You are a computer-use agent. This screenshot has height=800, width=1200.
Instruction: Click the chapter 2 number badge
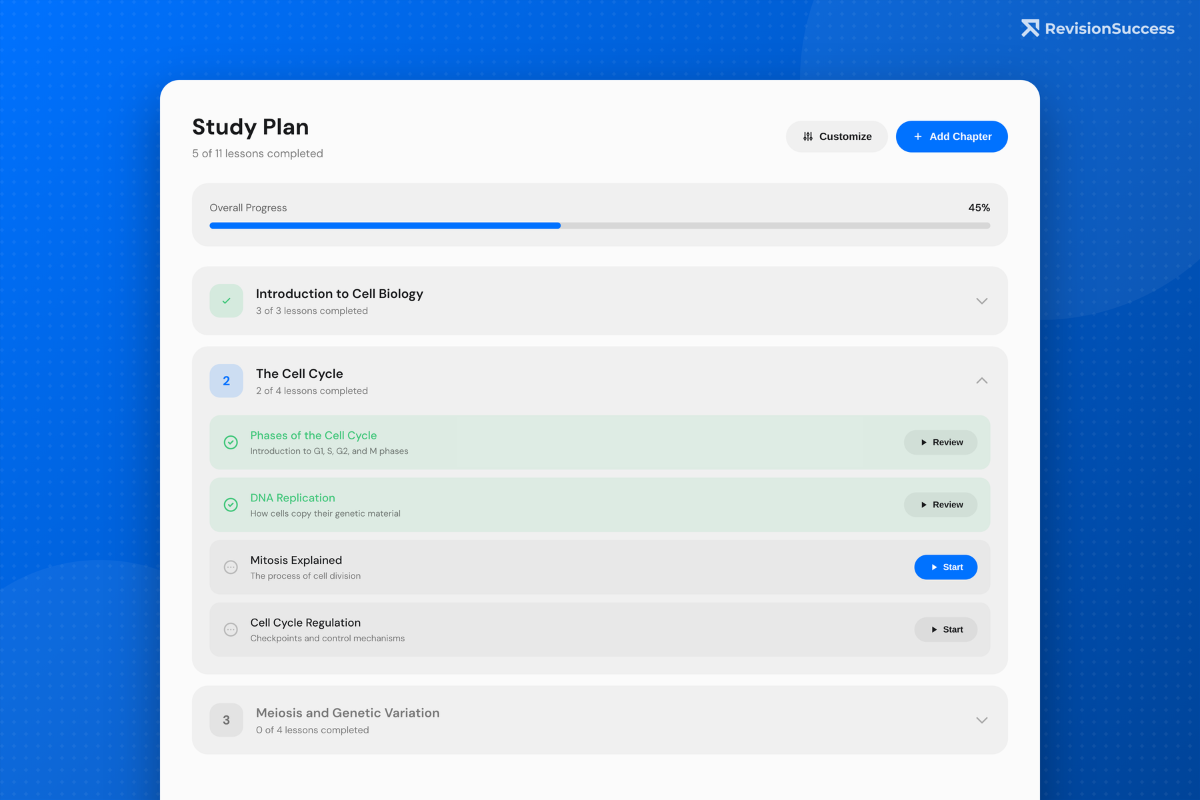226,381
